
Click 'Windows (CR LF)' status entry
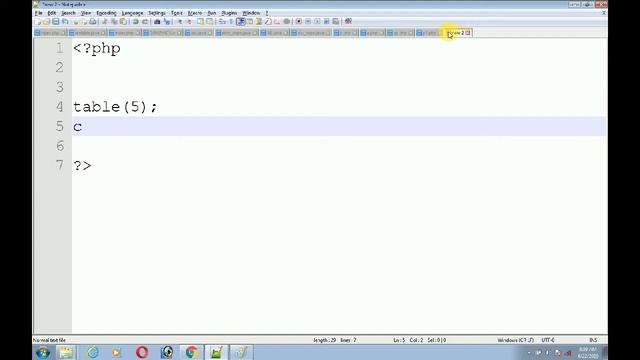pos(516,340)
